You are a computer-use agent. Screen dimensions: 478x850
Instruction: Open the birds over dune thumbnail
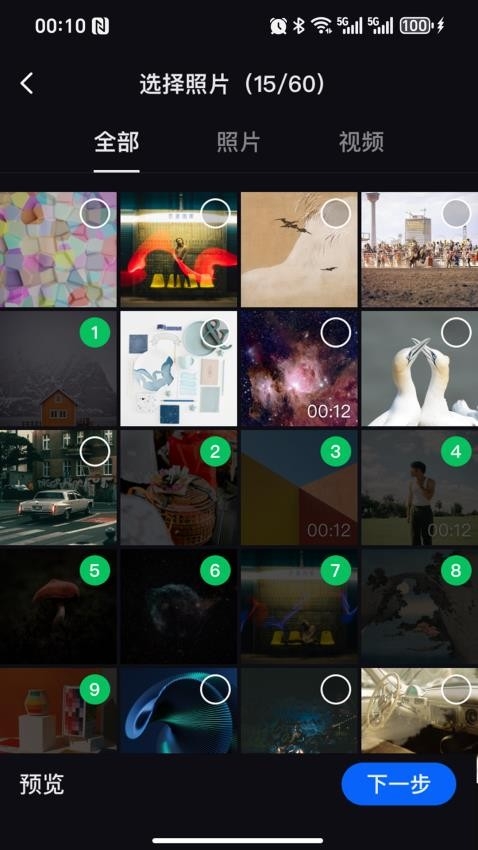[x=299, y=249]
